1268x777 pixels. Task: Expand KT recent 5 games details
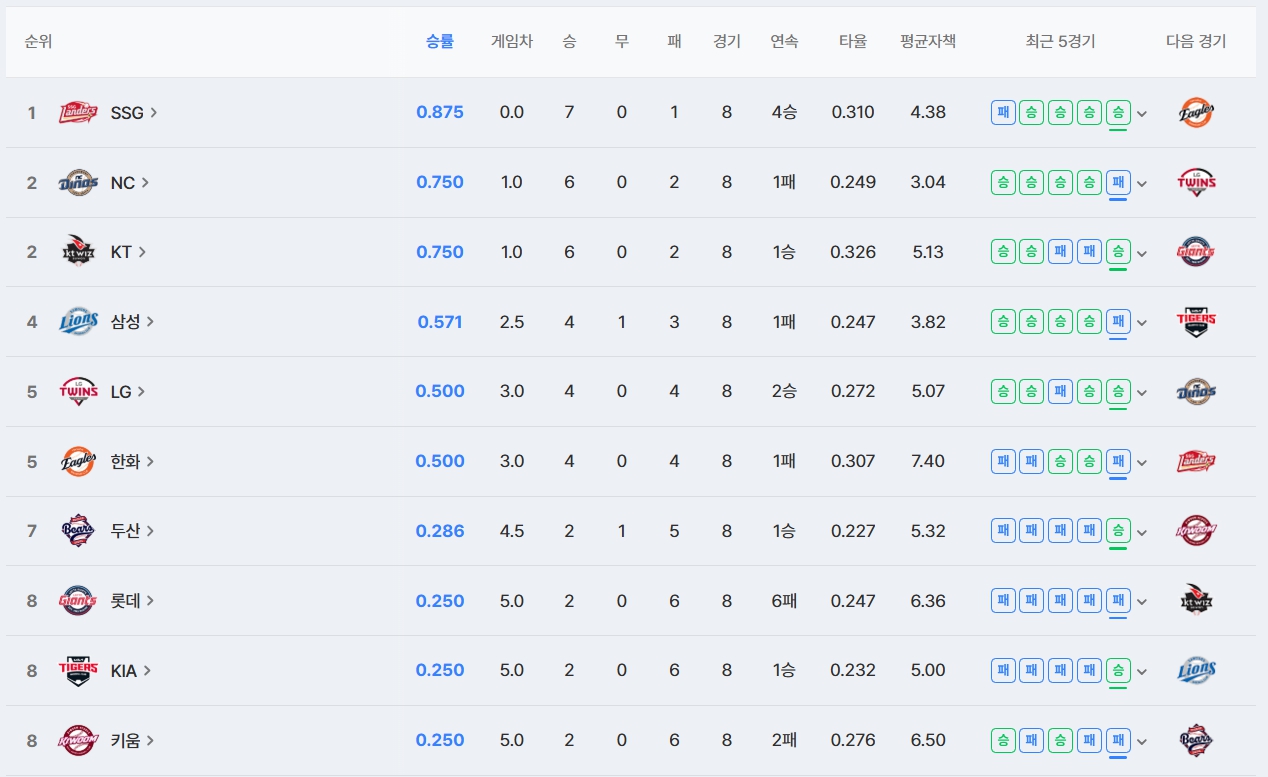[x=1142, y=253]
